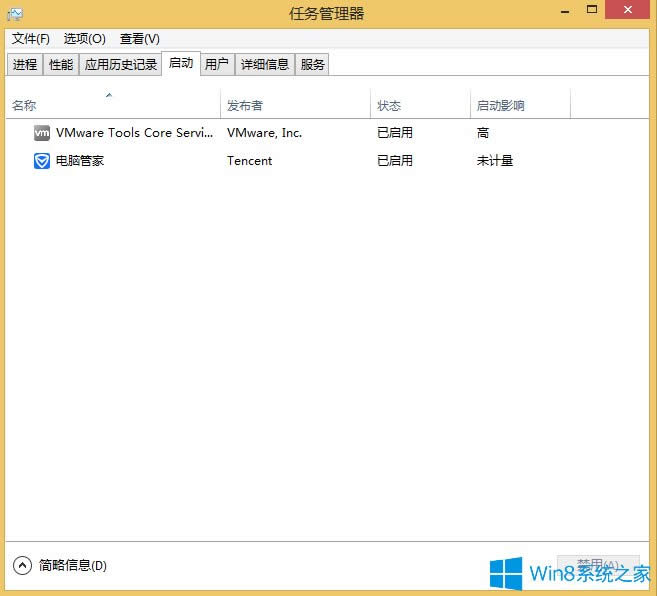Viewport: 657px width, 596px height.
Task: Close the Task Manager window
Action: pos(627,10)
